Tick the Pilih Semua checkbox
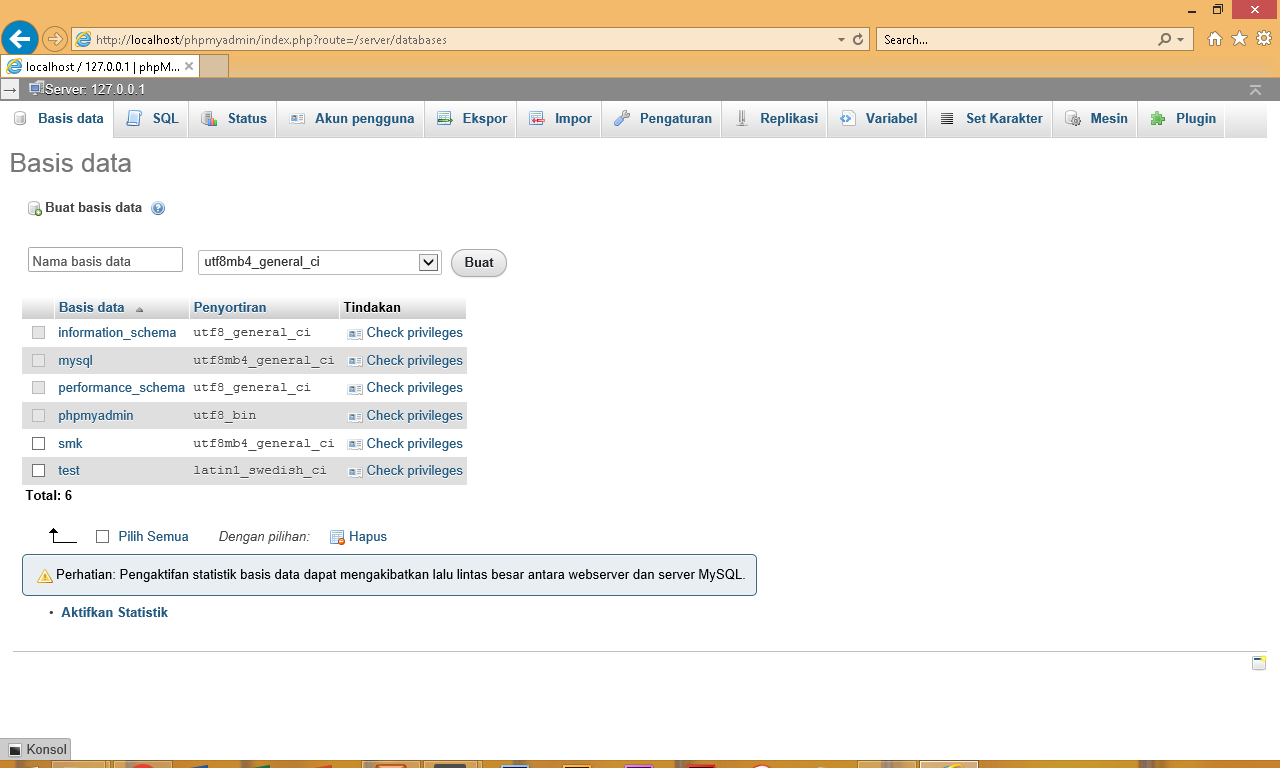1280x768 pixels. pyautogui.click(x=102, y=536)
